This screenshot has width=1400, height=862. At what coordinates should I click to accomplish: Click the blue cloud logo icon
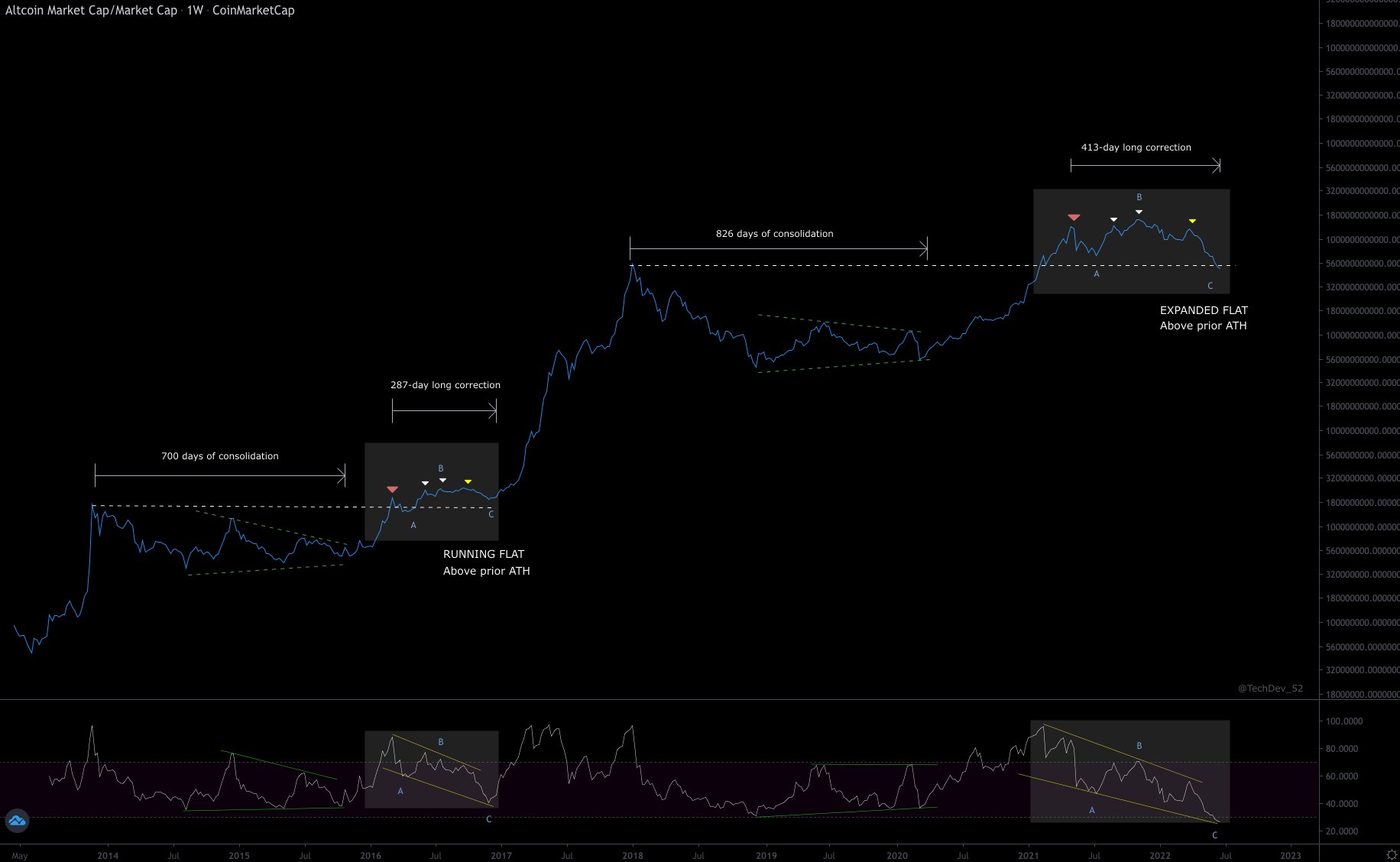click(17, 821)
